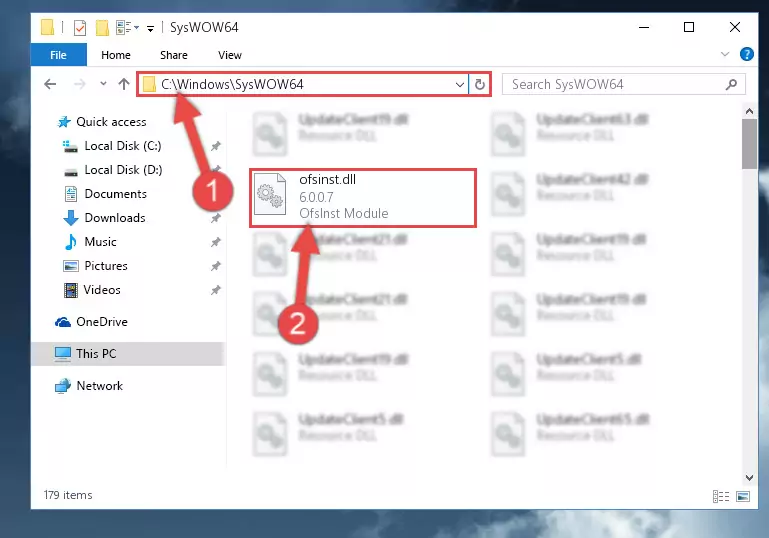Screen dimensions: 769x538
Task: Go up one folder level
Action: (124, 84)
